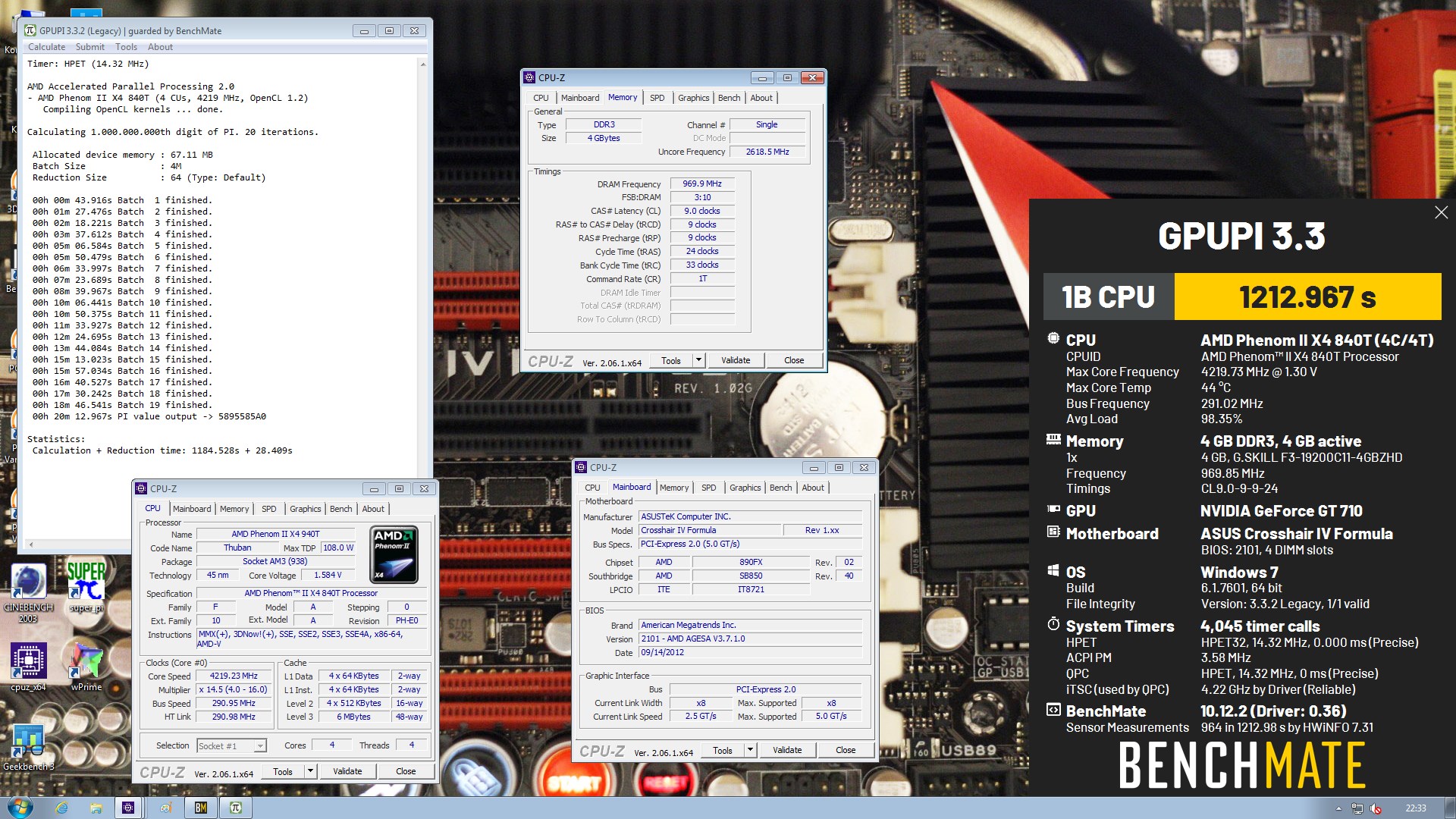Select Bench tab in top CPU-Z window
1456x819 pixels.
point(729,98)
